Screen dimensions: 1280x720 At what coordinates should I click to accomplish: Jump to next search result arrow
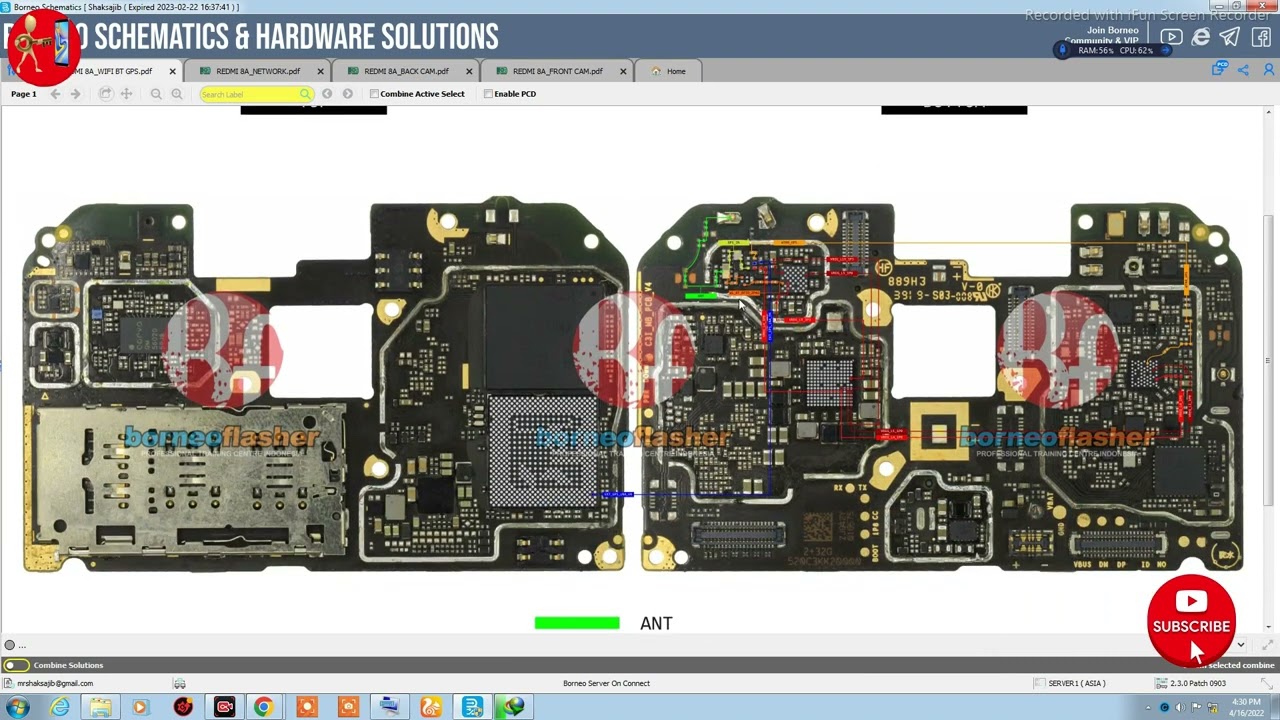point(347,94)
